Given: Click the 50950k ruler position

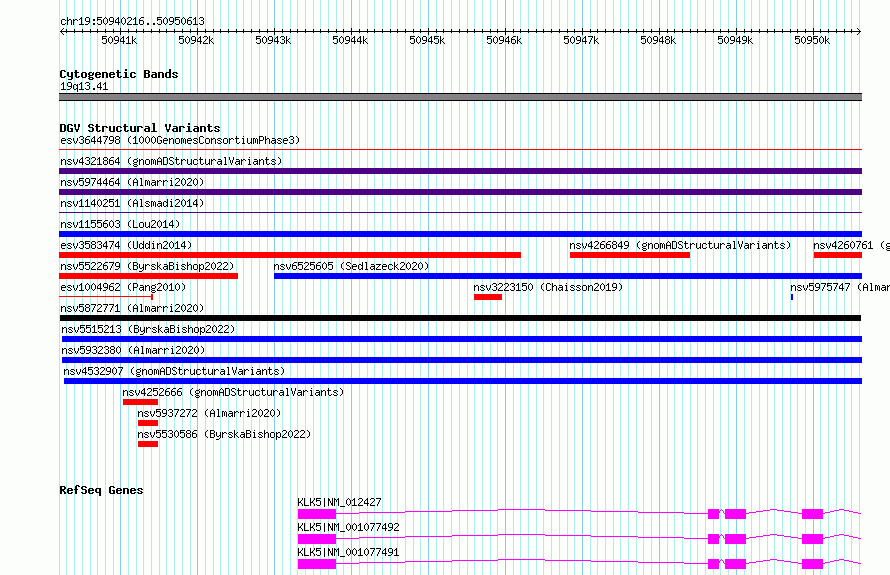Looking at the screenshot, I should pyautogui.click(x=812, y=40).
